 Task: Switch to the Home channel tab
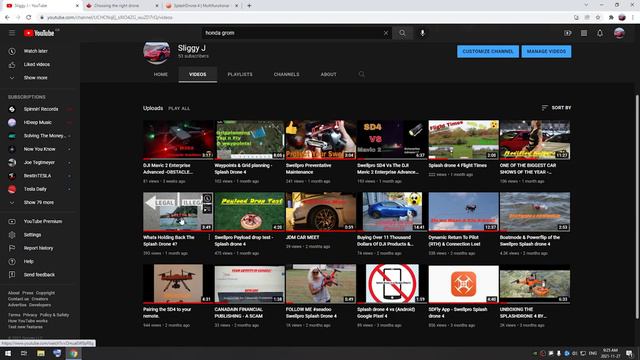click(x=161, y=74)
